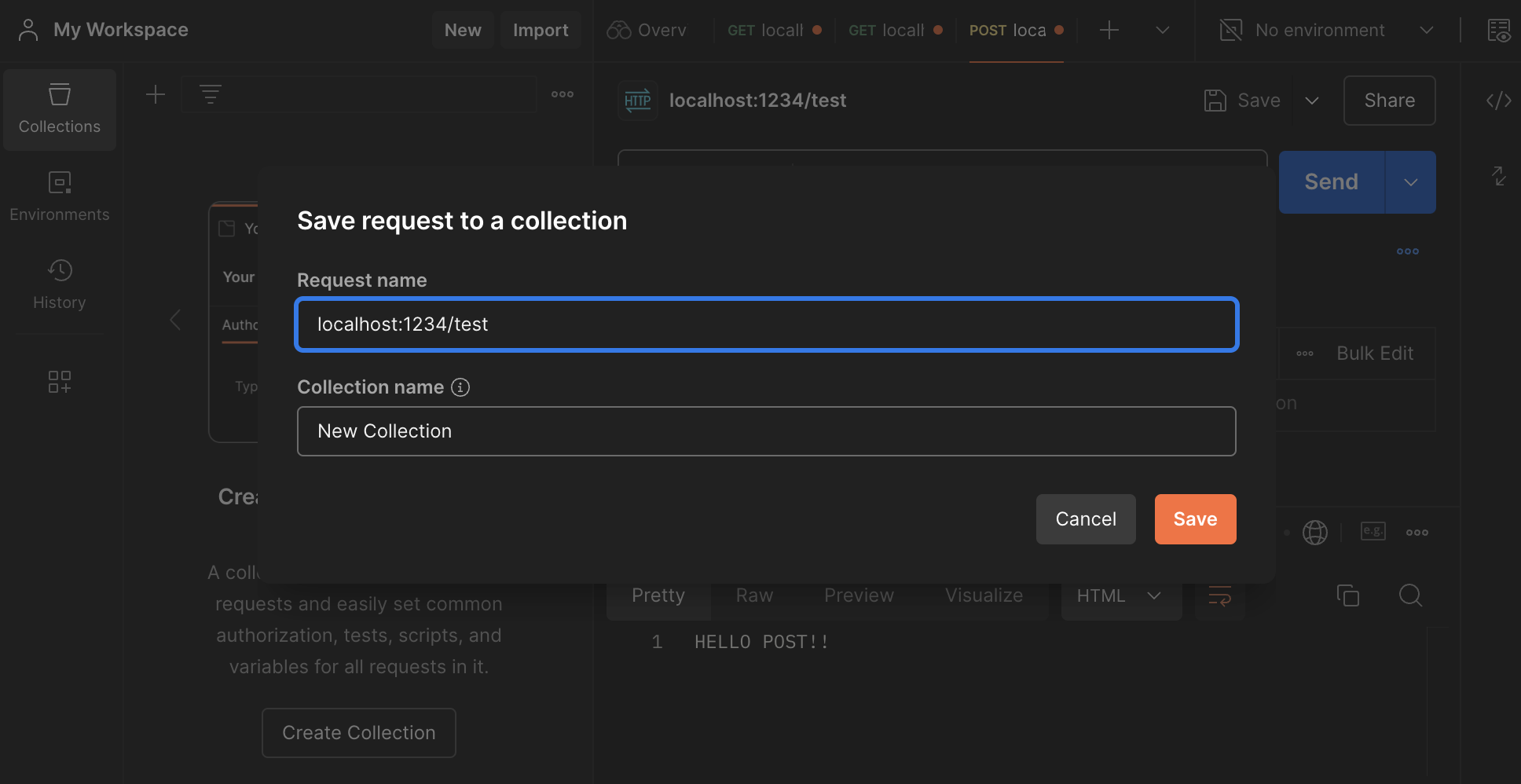Open the Save options dropdown arrow
The width and height of the screenshot is (1521, 784).
pos(1311,101)
